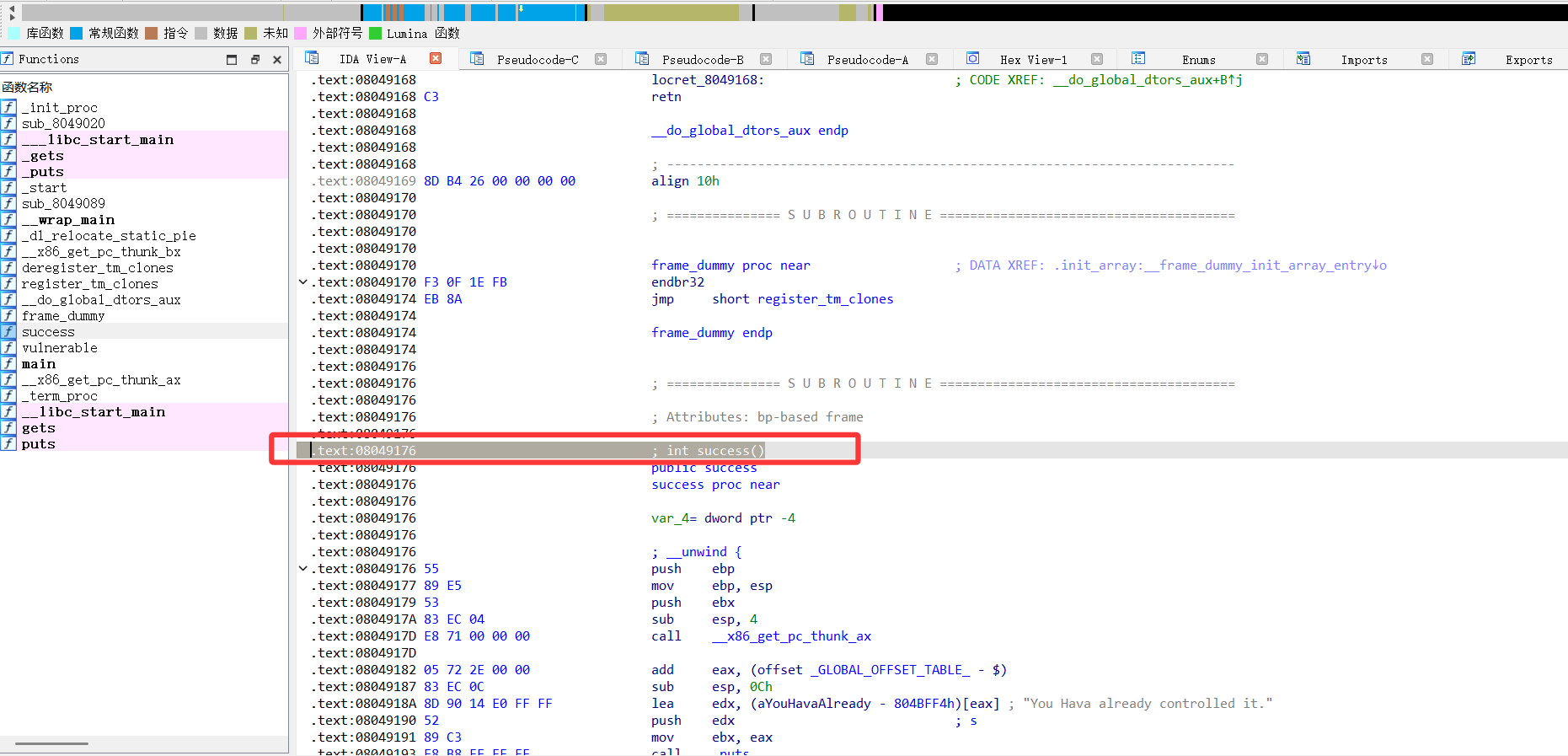Click the IDA View-A tab icon
Image resolution: width=1568 pixels, height=756 pixels.
pos(312,58)
